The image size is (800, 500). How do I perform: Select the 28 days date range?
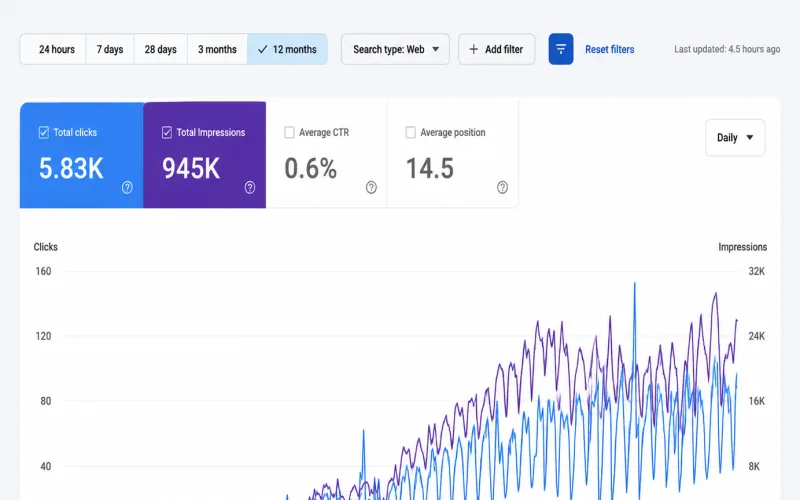pyautogui.click(x=161, y=49)
